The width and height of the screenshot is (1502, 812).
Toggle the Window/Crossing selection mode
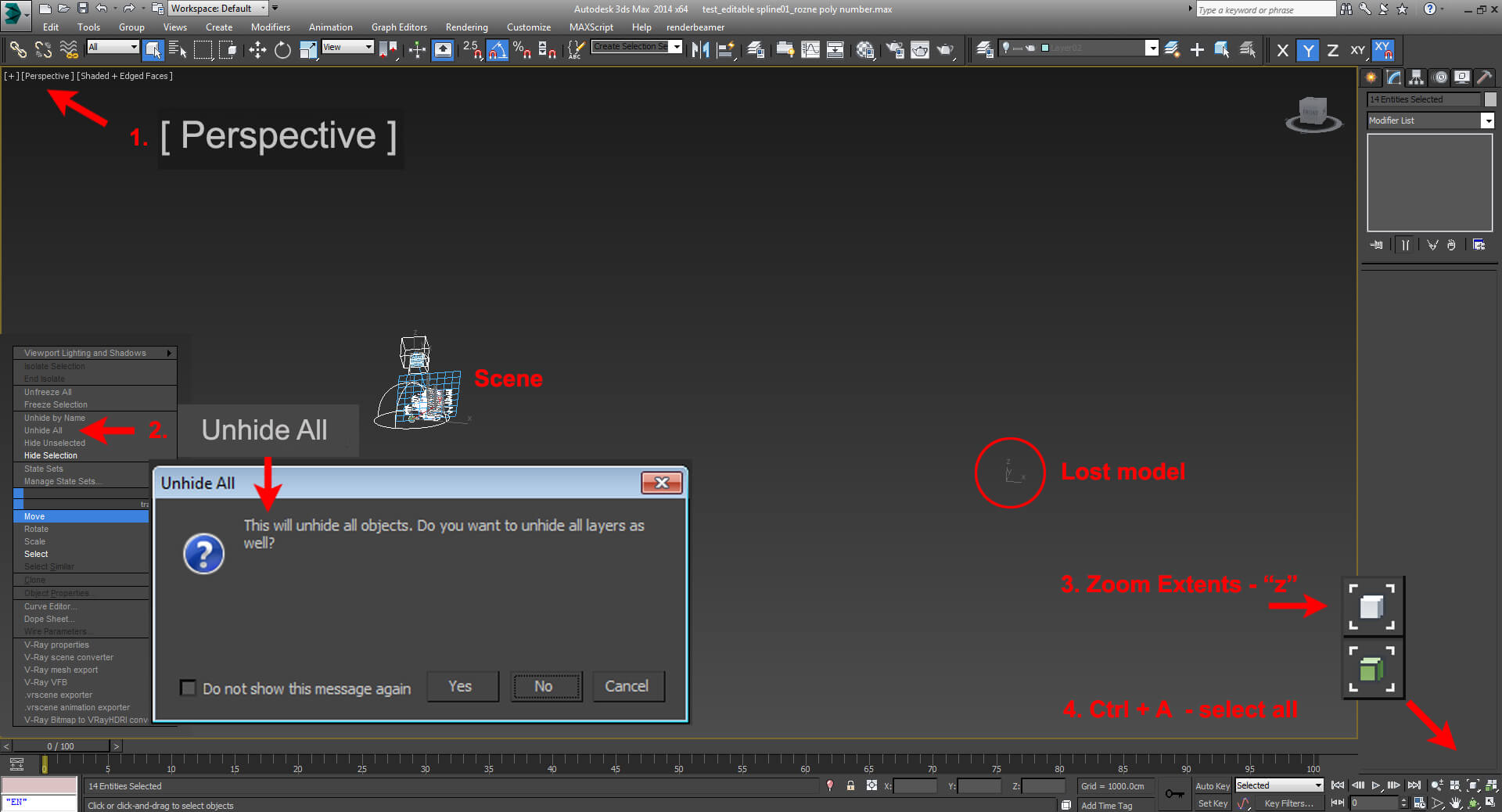[x=228, y=50]
